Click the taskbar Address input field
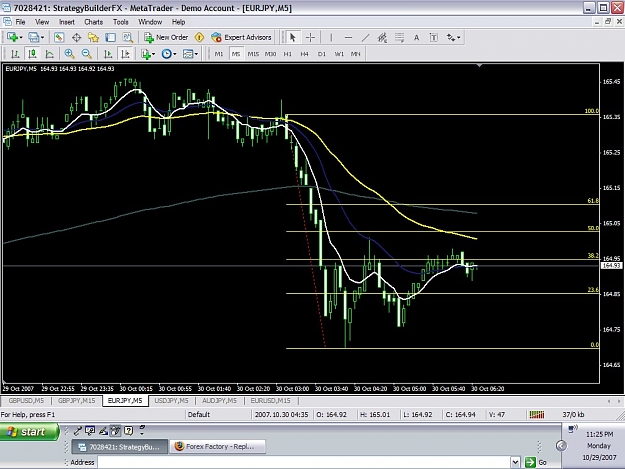The width and height of the screenshot is (625, 469). click(x=304, y=462)
